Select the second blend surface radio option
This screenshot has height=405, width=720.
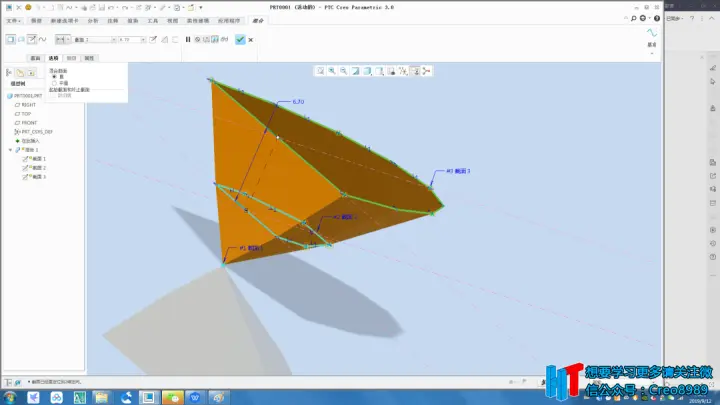point(55,83)
